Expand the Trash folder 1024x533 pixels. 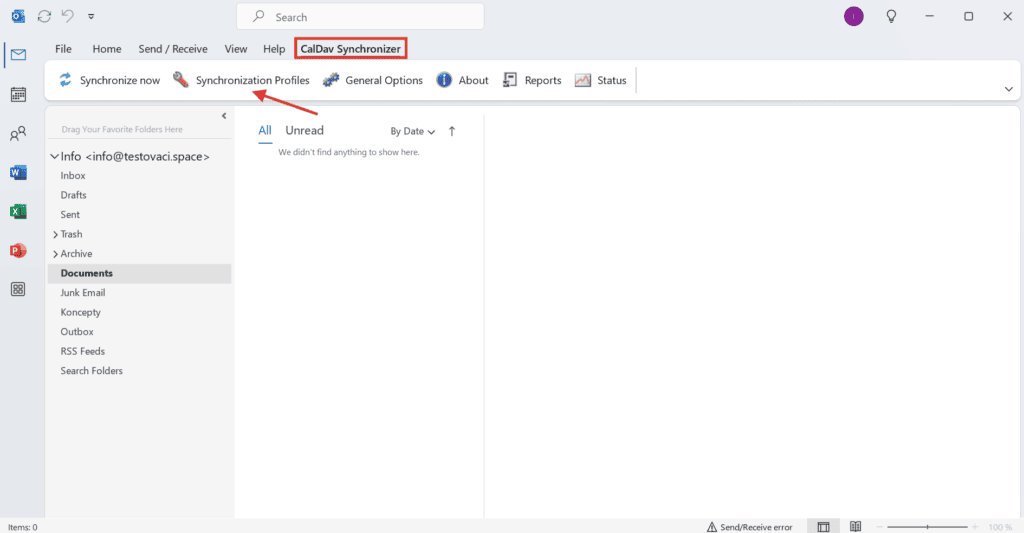pos(56,234)
